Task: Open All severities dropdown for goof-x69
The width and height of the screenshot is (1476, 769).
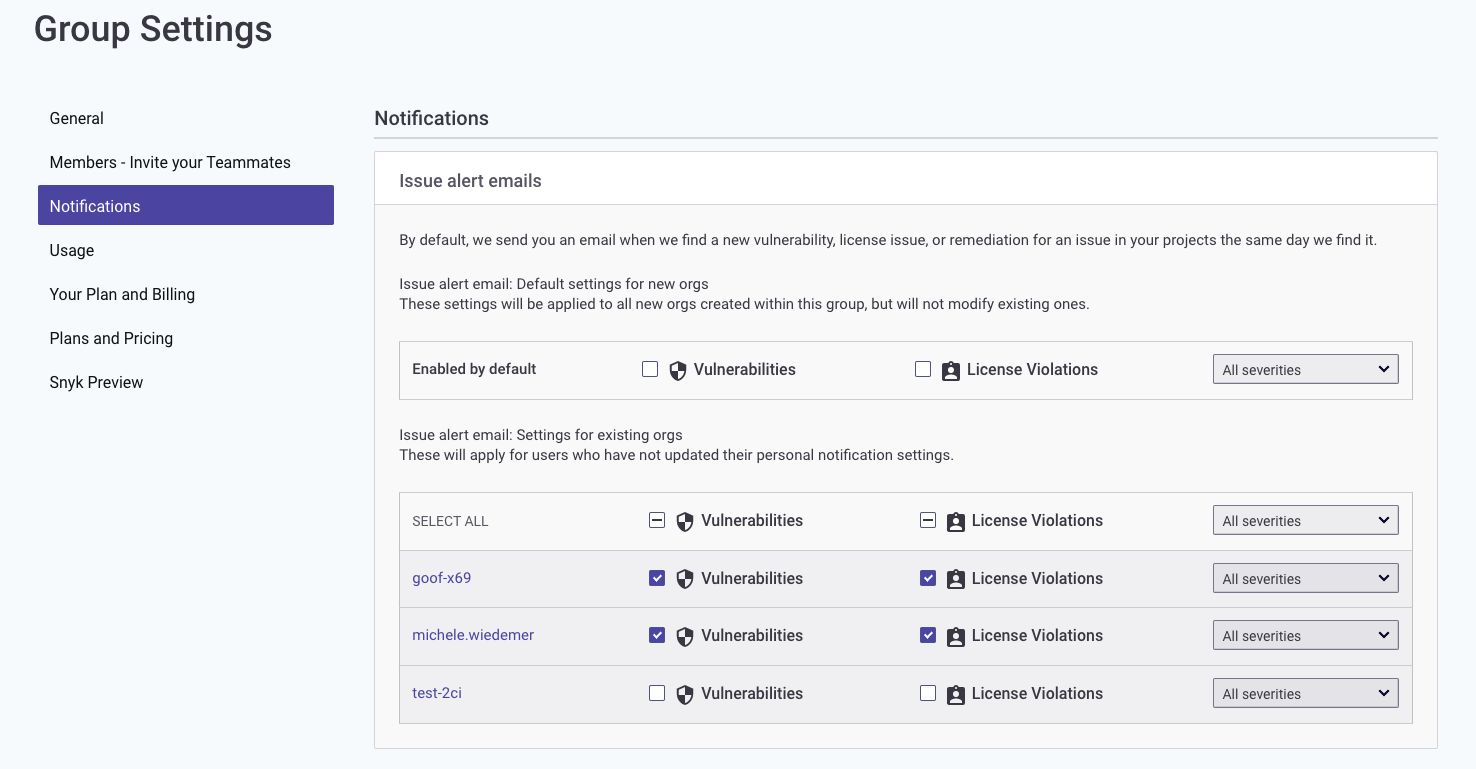Action: (1305, 578)
